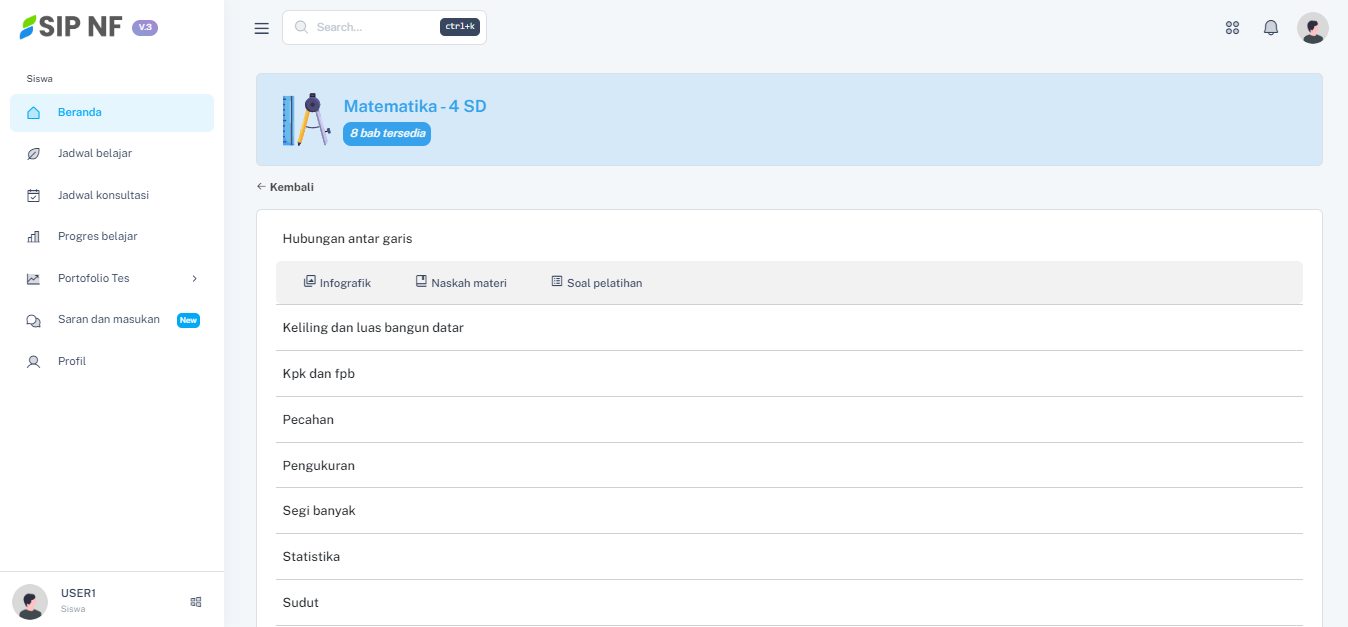The height and width of the screenshot is (627, 1348).
Task: Expand the Kpk dan fpb chapter
Action: (x=319, y=374)
